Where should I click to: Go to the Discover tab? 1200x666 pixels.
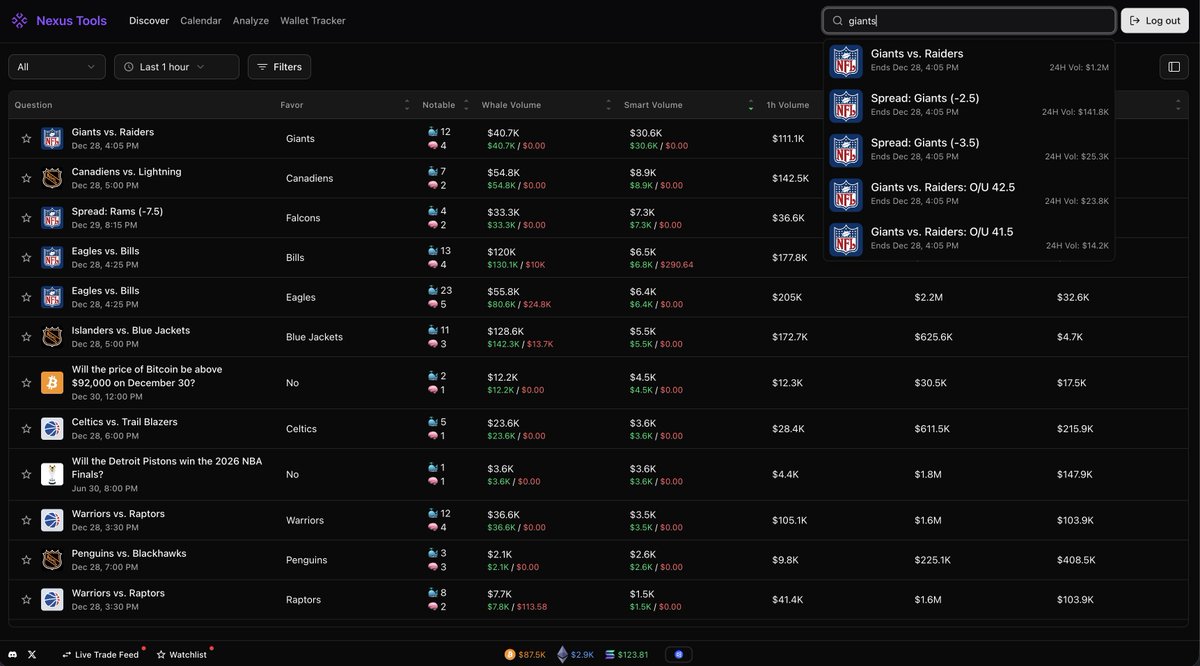149,21
